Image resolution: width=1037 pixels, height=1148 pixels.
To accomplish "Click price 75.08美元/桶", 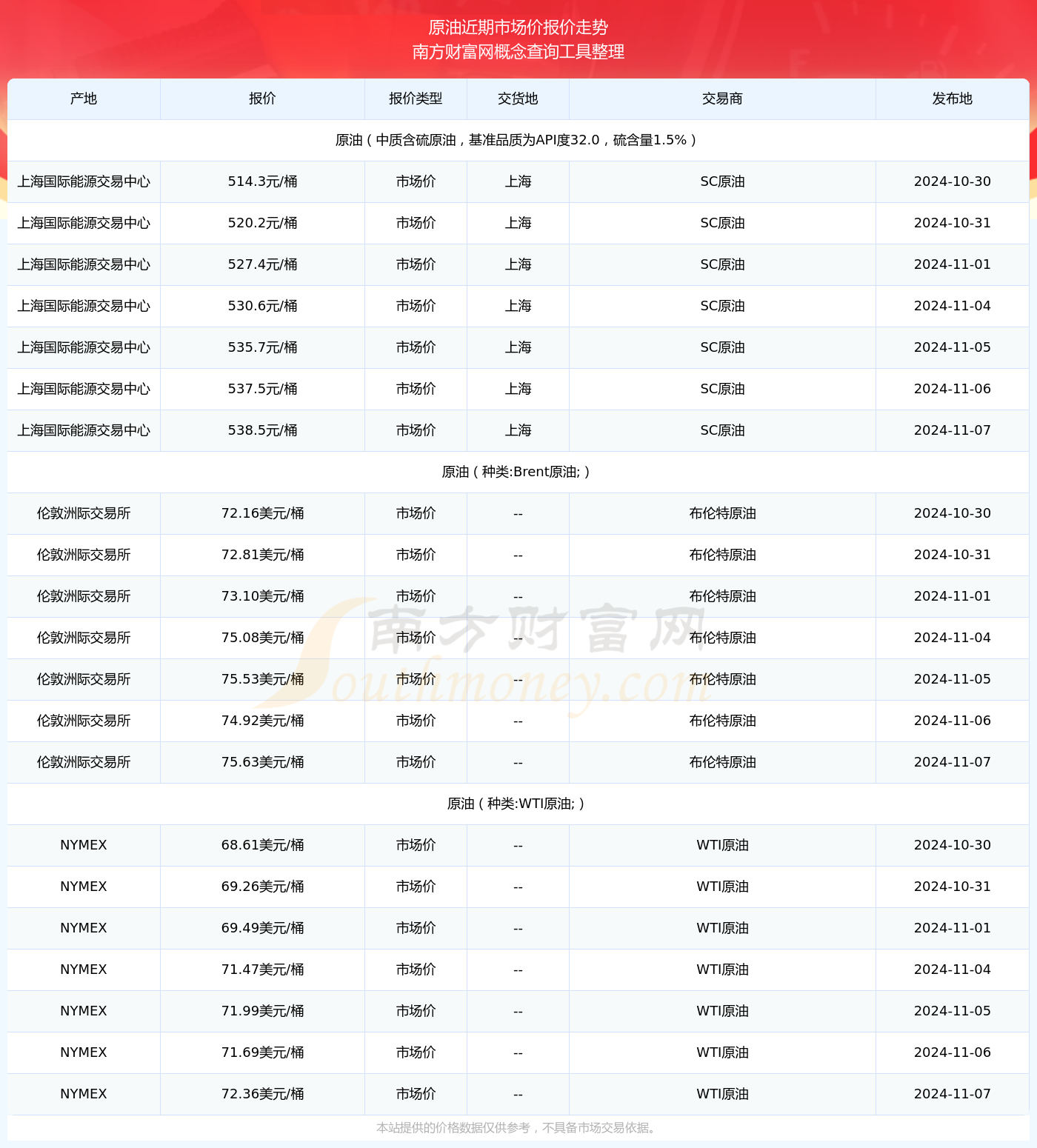I will (x=262, y=638).
